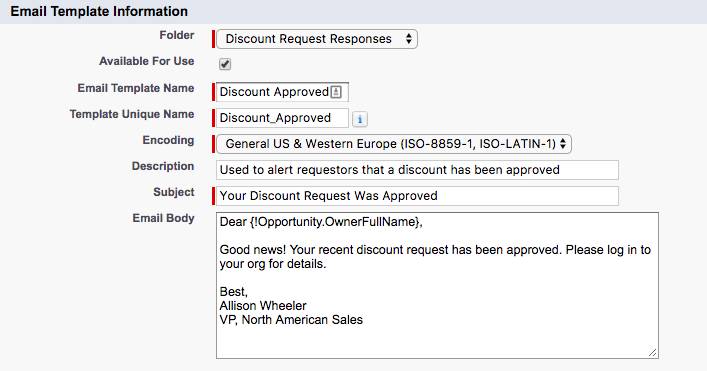Click into the Description text field
Viewport: 707px width, 371px height.
click(x=417, y=170)
